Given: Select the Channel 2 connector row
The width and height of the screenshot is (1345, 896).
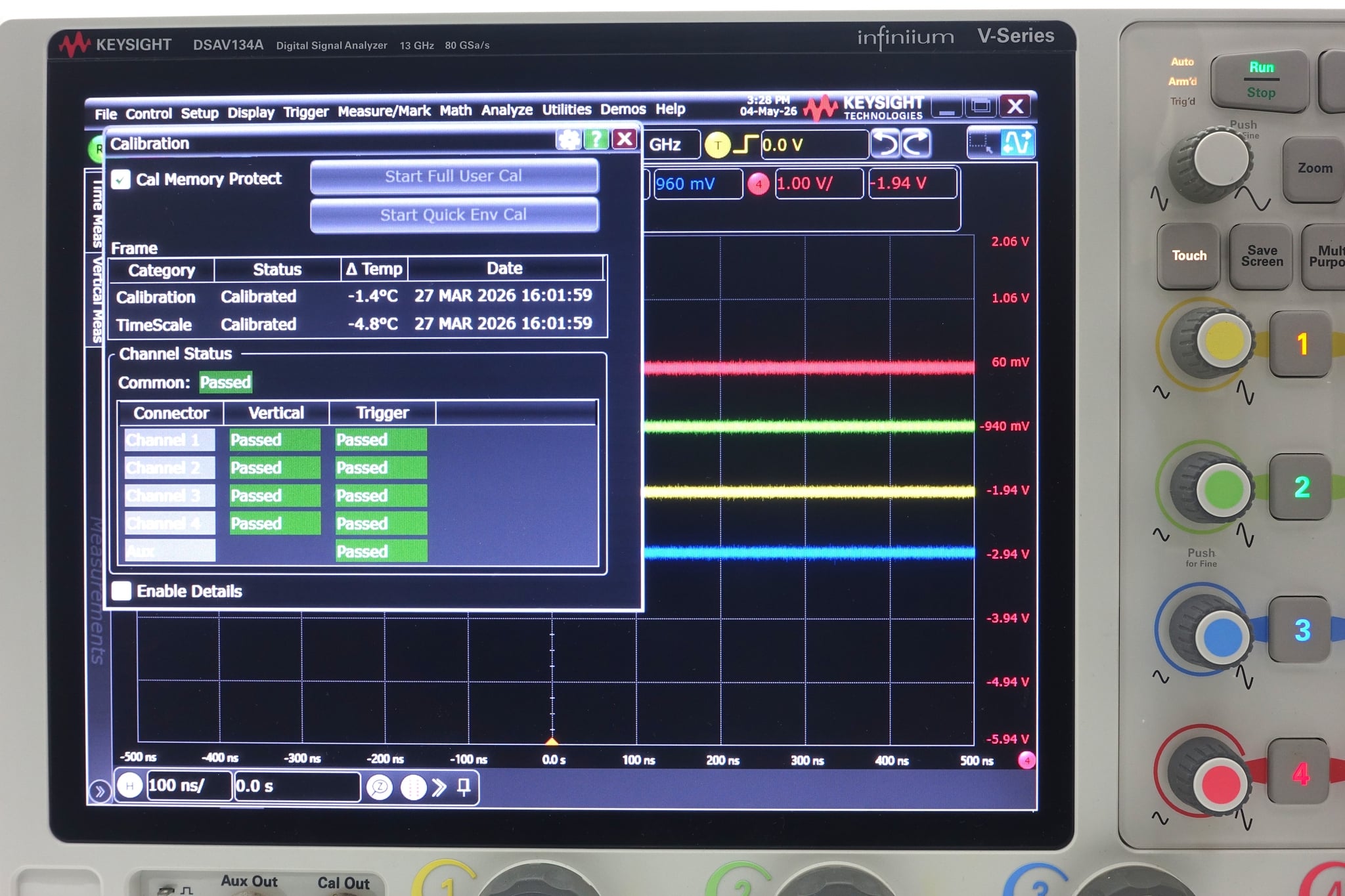Looking at the screenshot, I should [169, 467].
